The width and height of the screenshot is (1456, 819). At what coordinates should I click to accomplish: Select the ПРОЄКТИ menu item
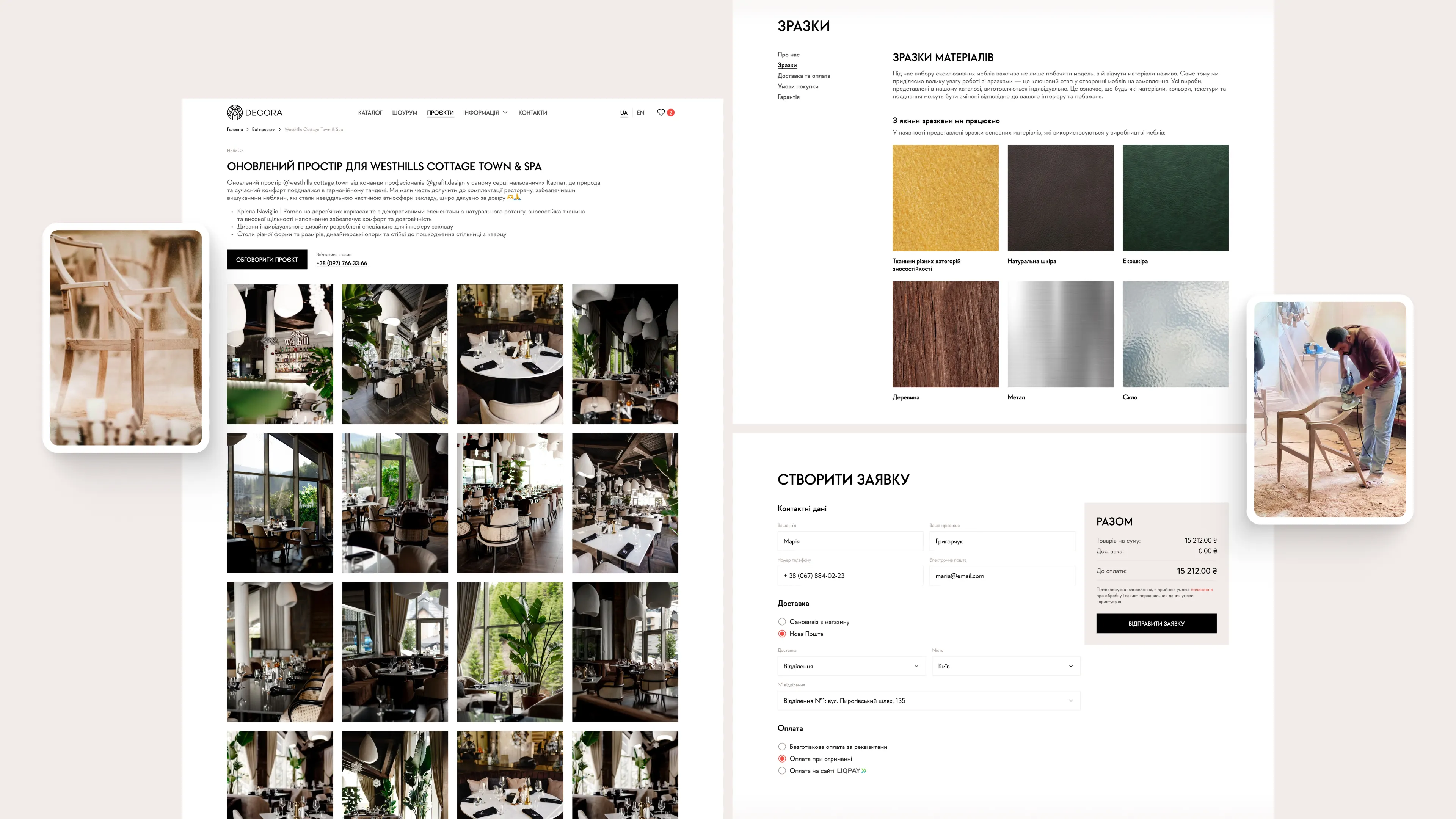[440, 113]
